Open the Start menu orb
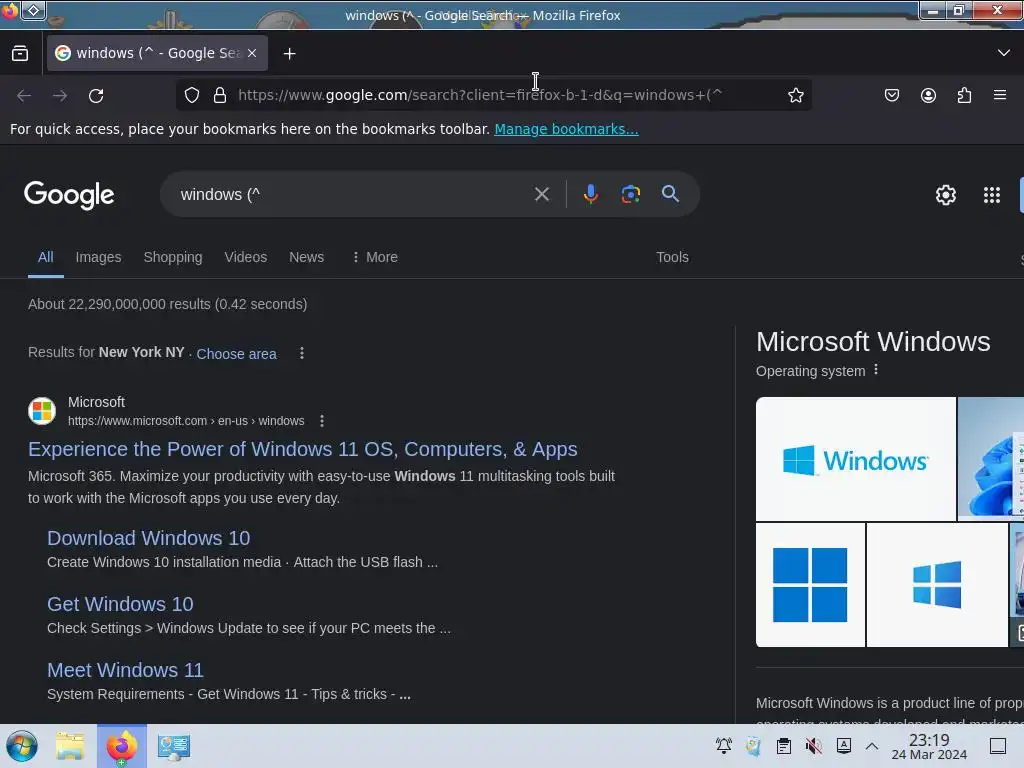This screenshot has height=768, width=1024. (x=22, y=746)
